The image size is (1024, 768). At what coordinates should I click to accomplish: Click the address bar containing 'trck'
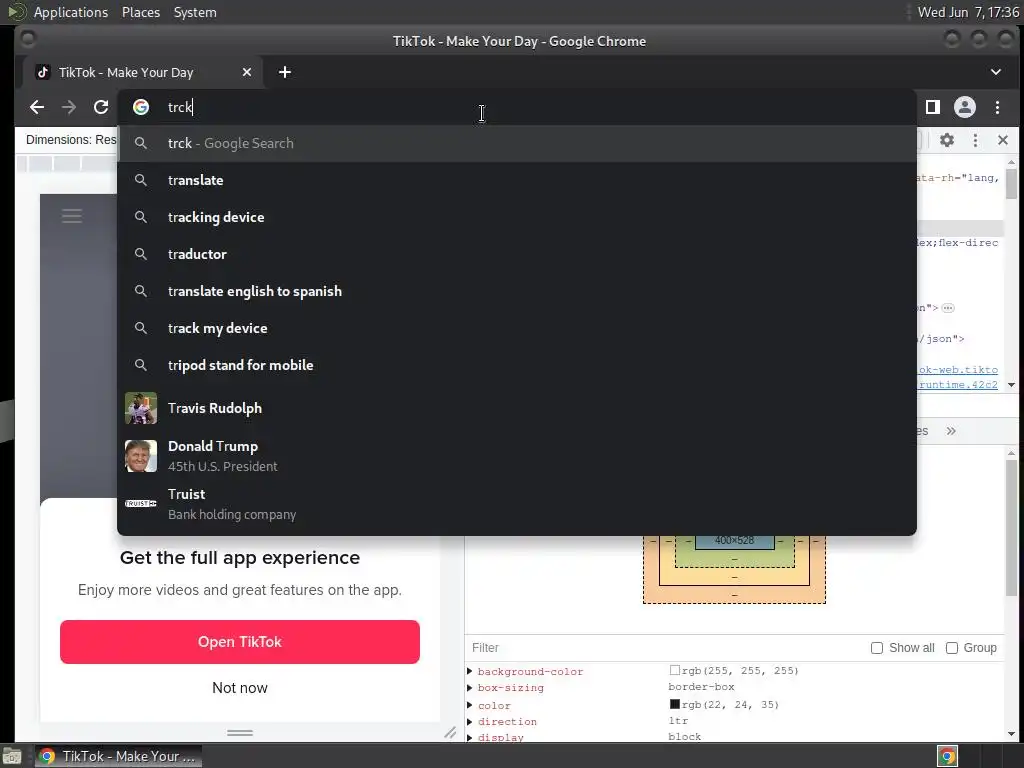(x=517, y=107)
